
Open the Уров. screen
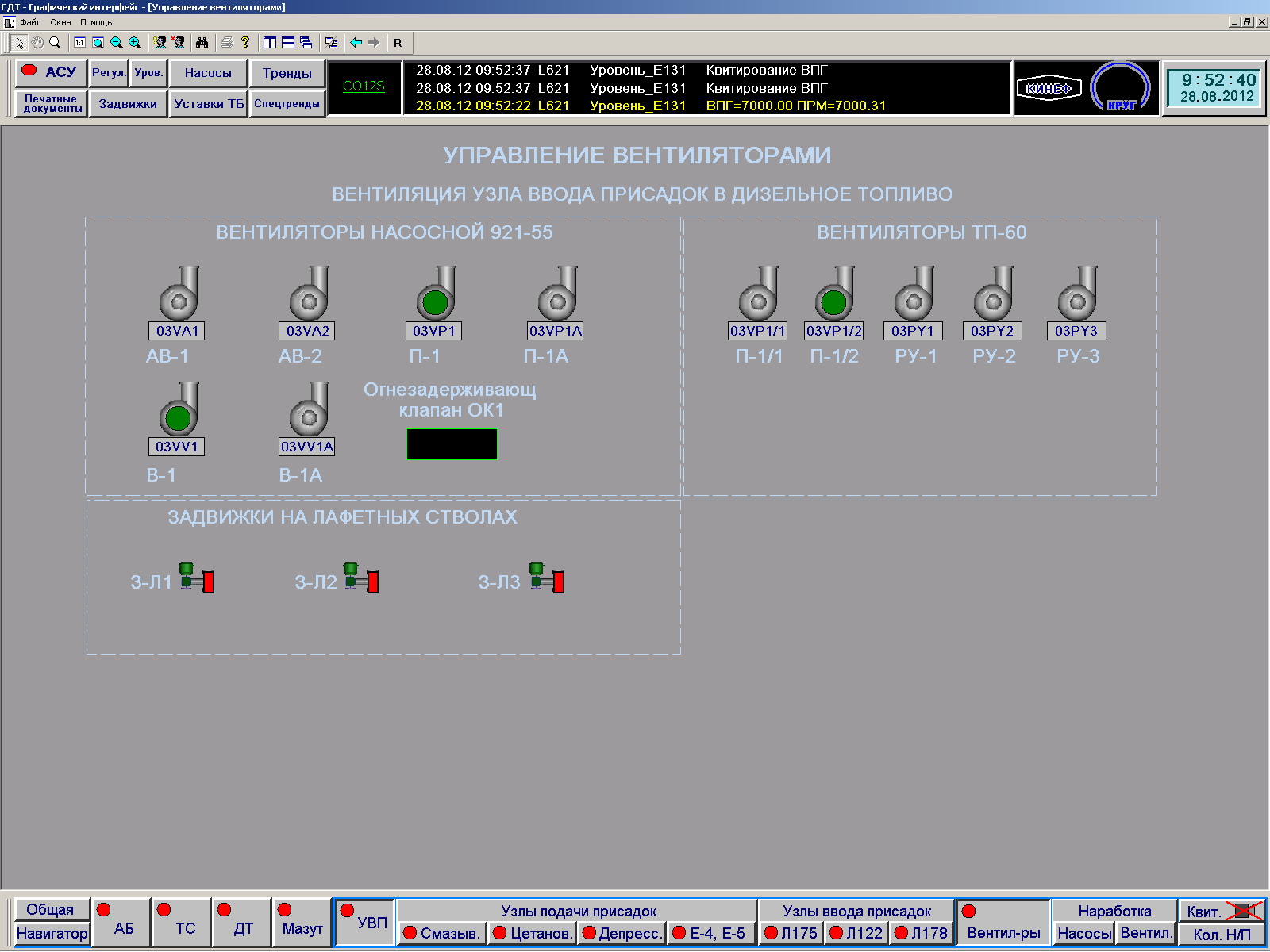point(148,73)
